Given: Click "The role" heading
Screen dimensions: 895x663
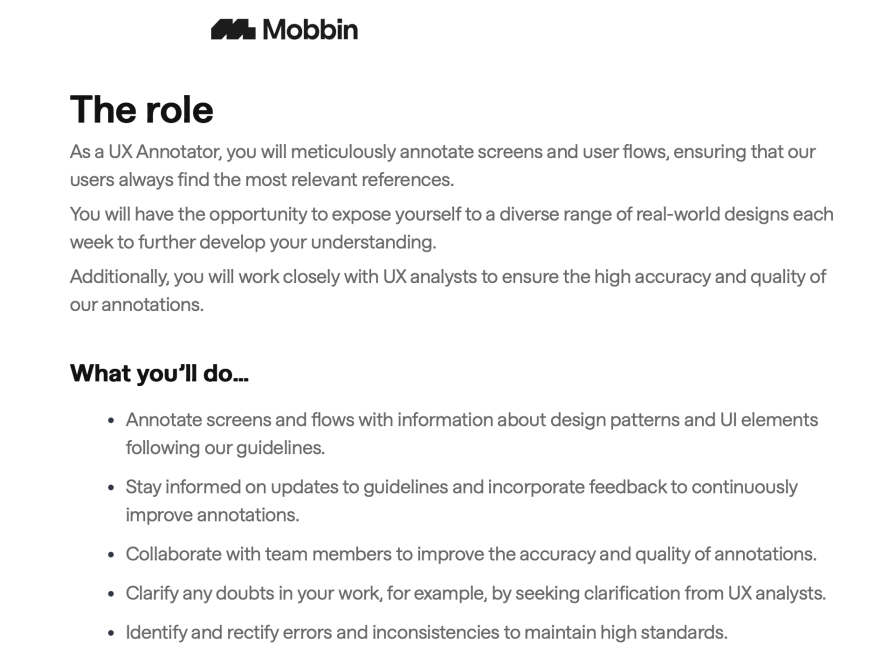Looking at the screenshot, I should (x=142, y=109).
